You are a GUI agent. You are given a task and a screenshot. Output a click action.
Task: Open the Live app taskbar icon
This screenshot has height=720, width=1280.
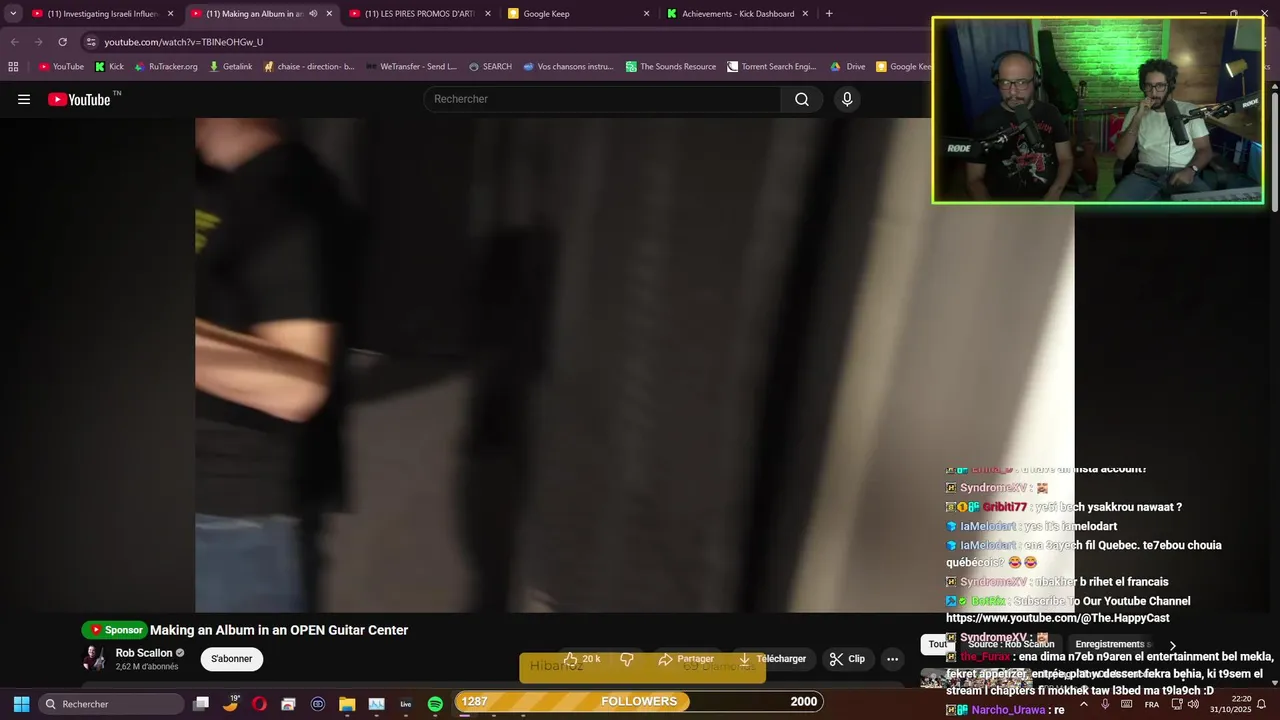(x=406, y=704)
